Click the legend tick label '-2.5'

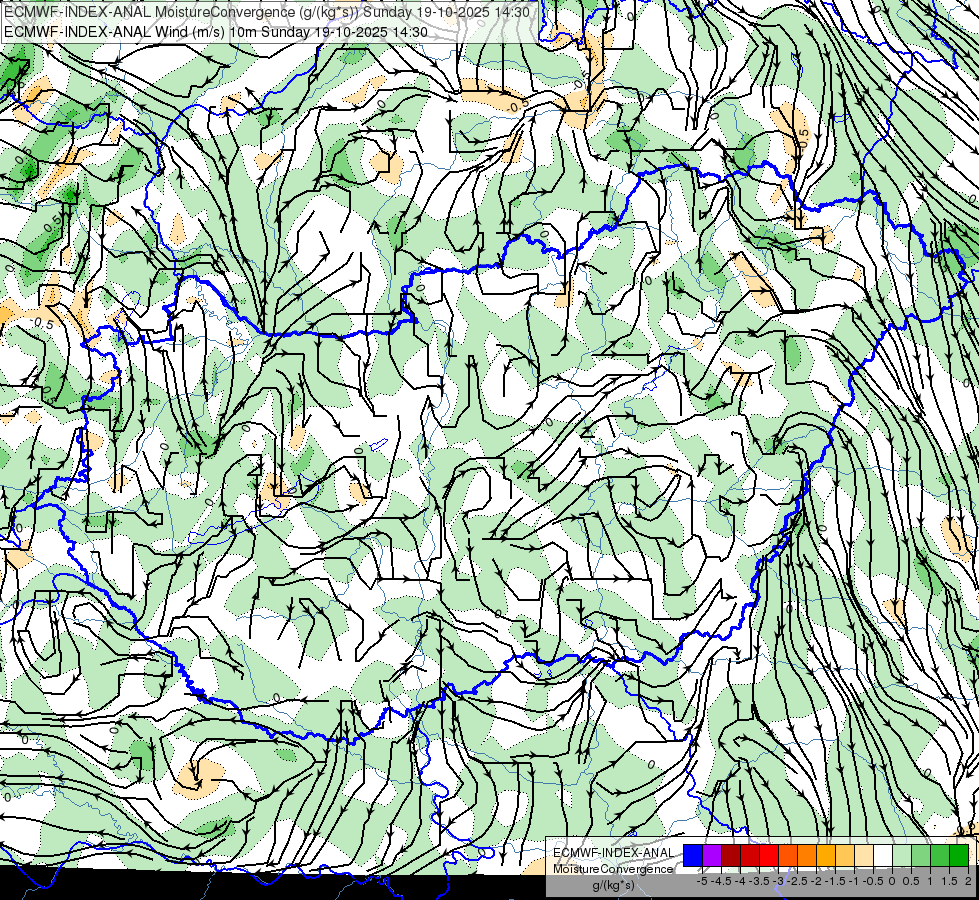pyautogui.click(x=797, y=881)
